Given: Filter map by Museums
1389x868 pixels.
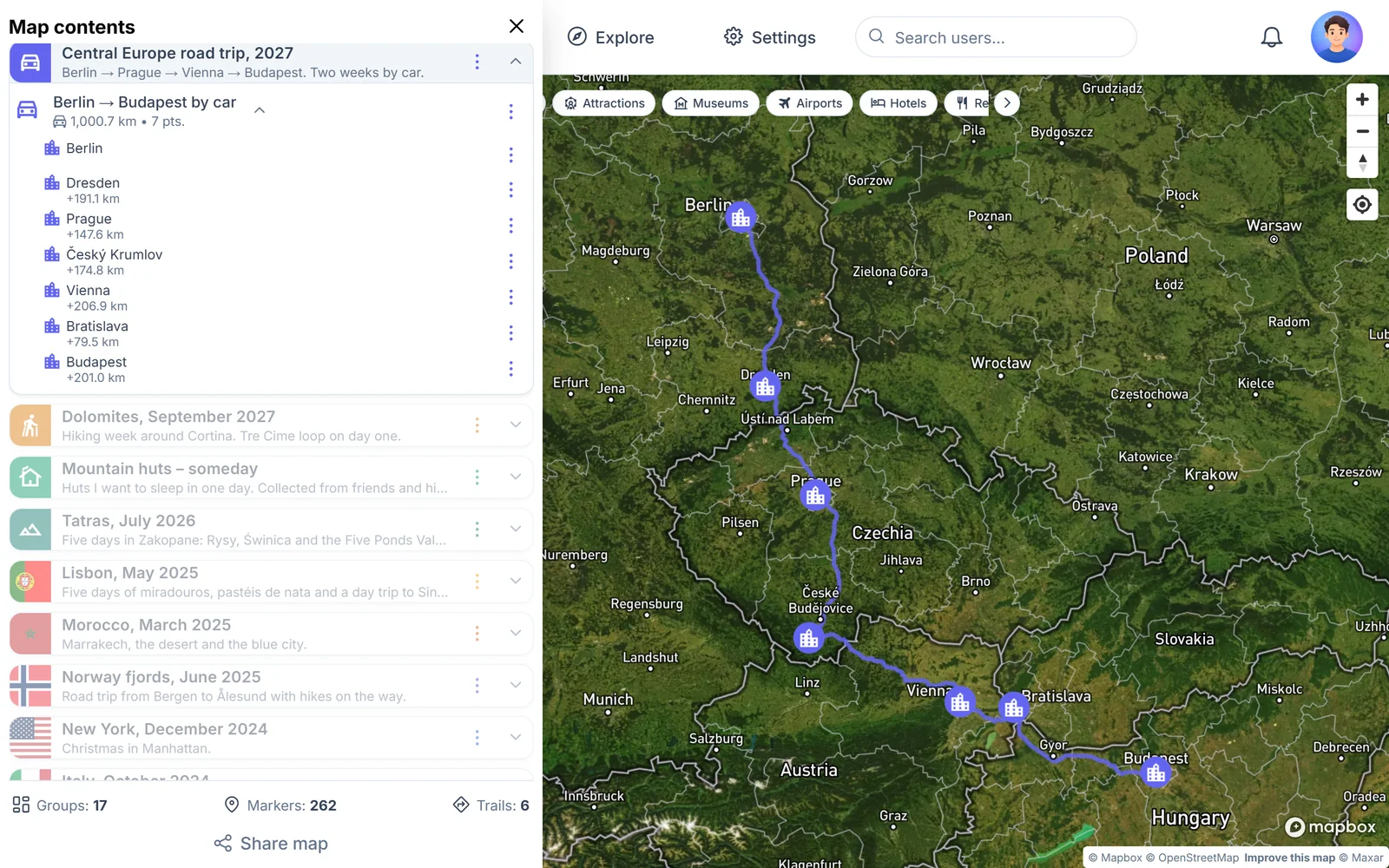Looking at the screenshot, I should click(x=711, y=103).
